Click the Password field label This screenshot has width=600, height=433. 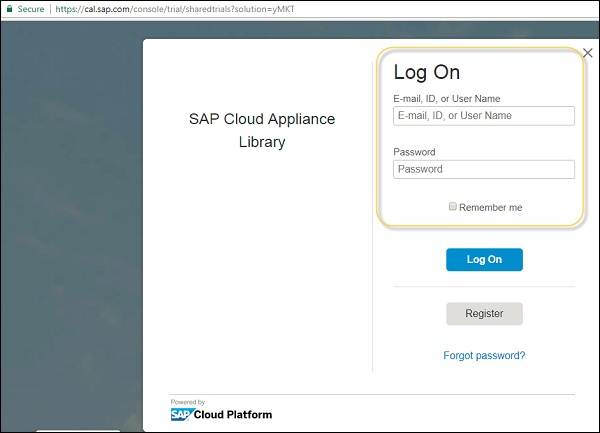[x=414, y=152]
